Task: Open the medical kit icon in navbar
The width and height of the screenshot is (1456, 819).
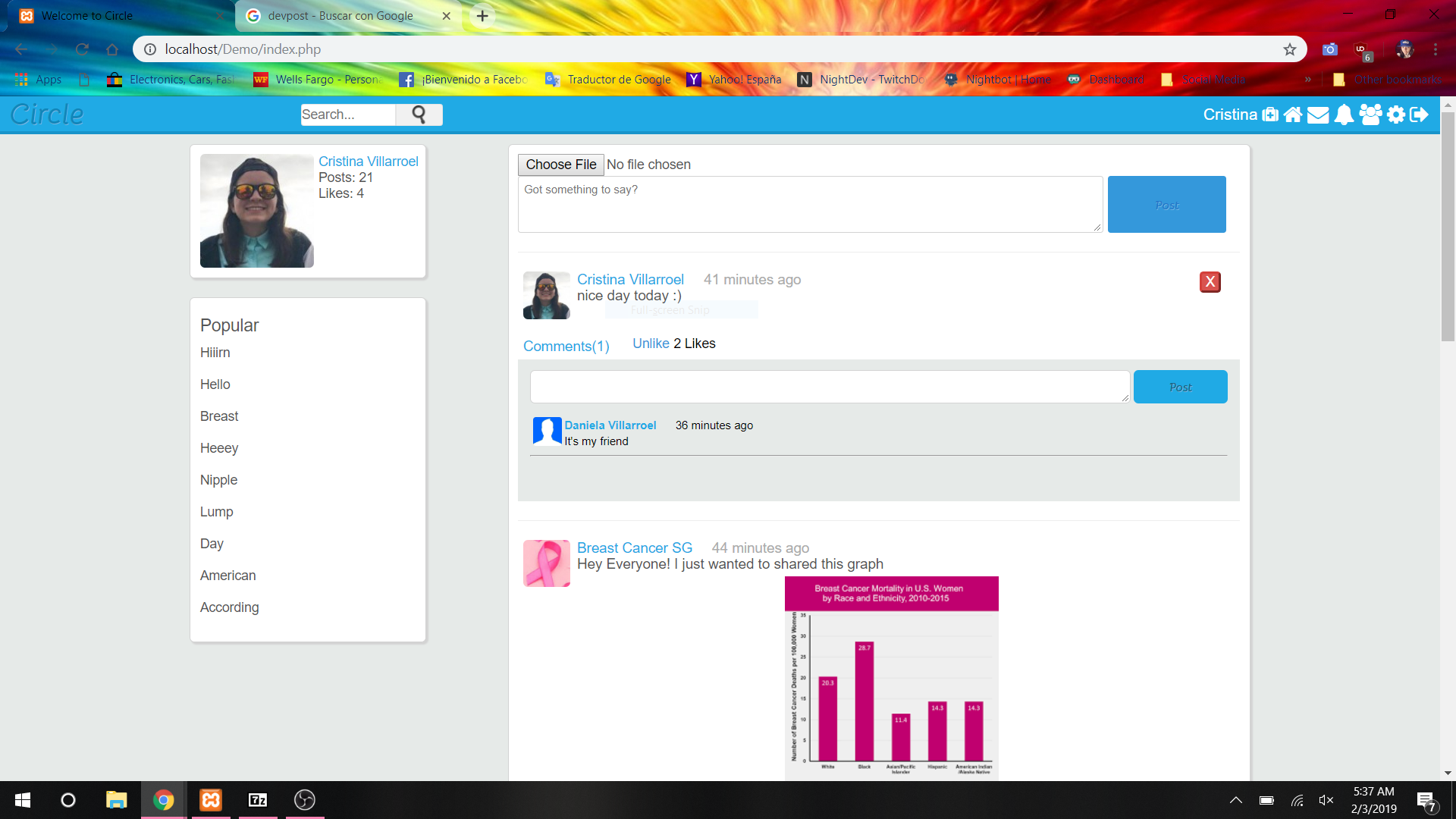Action: tap(1270, 115)
